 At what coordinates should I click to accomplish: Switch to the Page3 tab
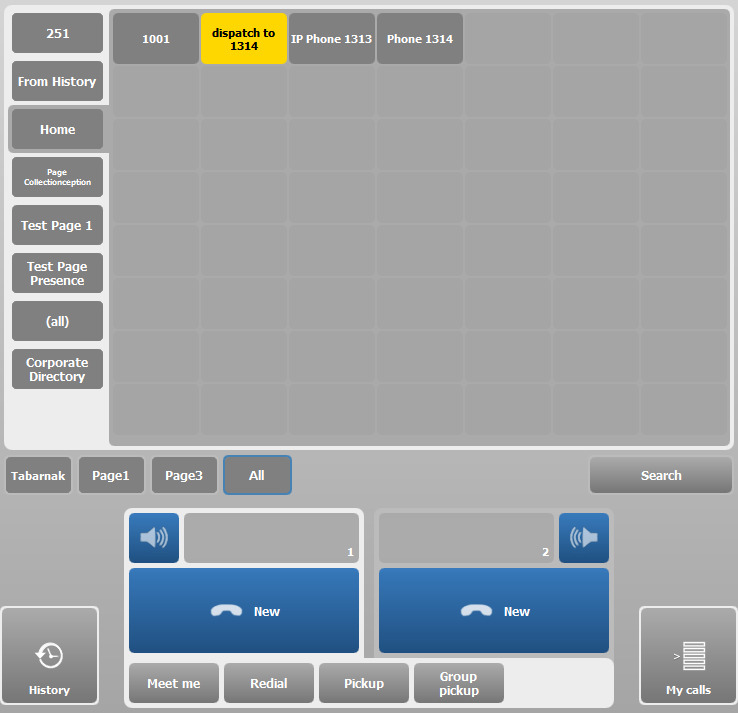pyautogui.click(x=184, y=475)
